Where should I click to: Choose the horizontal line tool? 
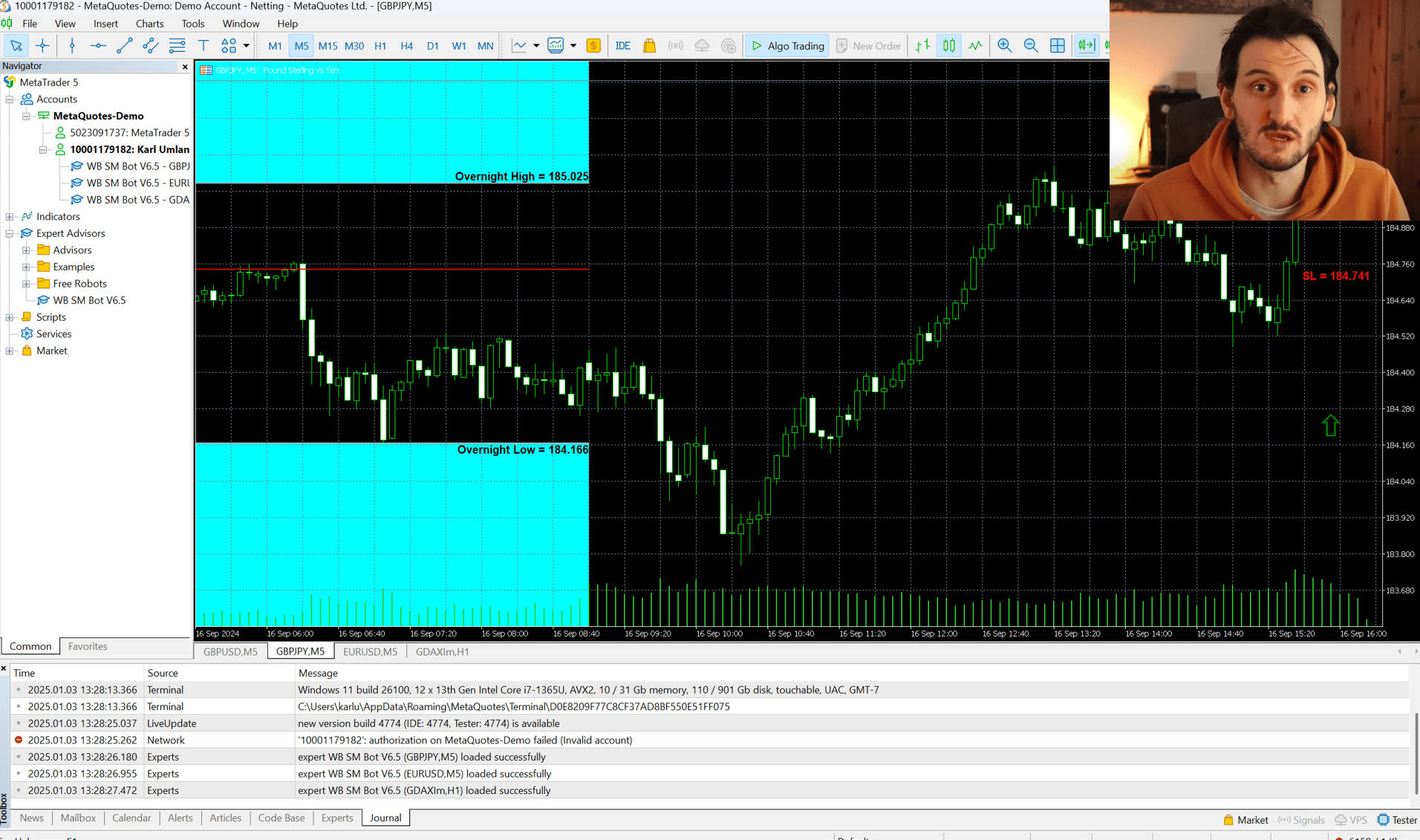(x=98, y=46)
